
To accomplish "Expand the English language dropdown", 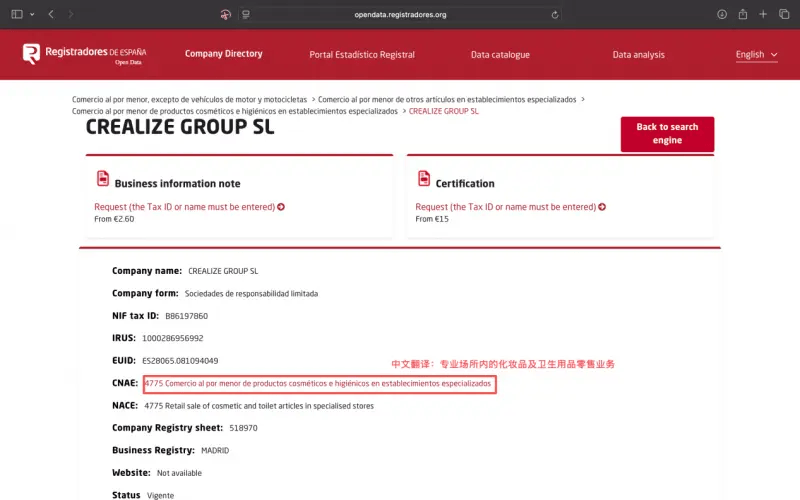I will pos(756,55).
